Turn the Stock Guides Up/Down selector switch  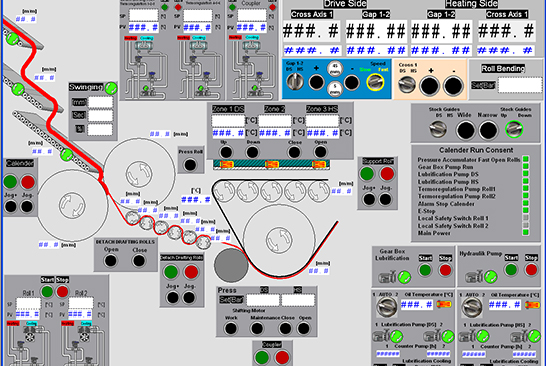pos(514,129)
